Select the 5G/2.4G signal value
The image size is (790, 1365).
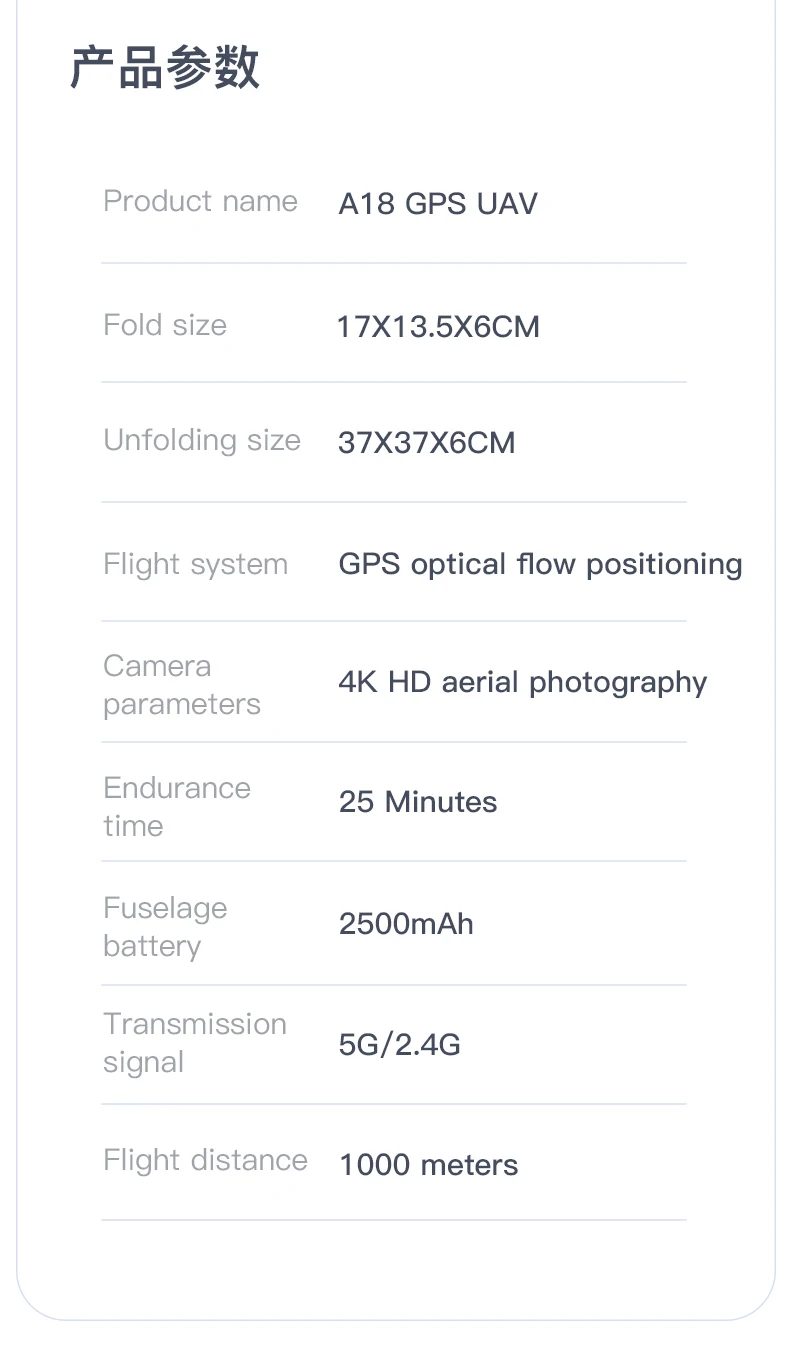click(x=399, y=1045)
